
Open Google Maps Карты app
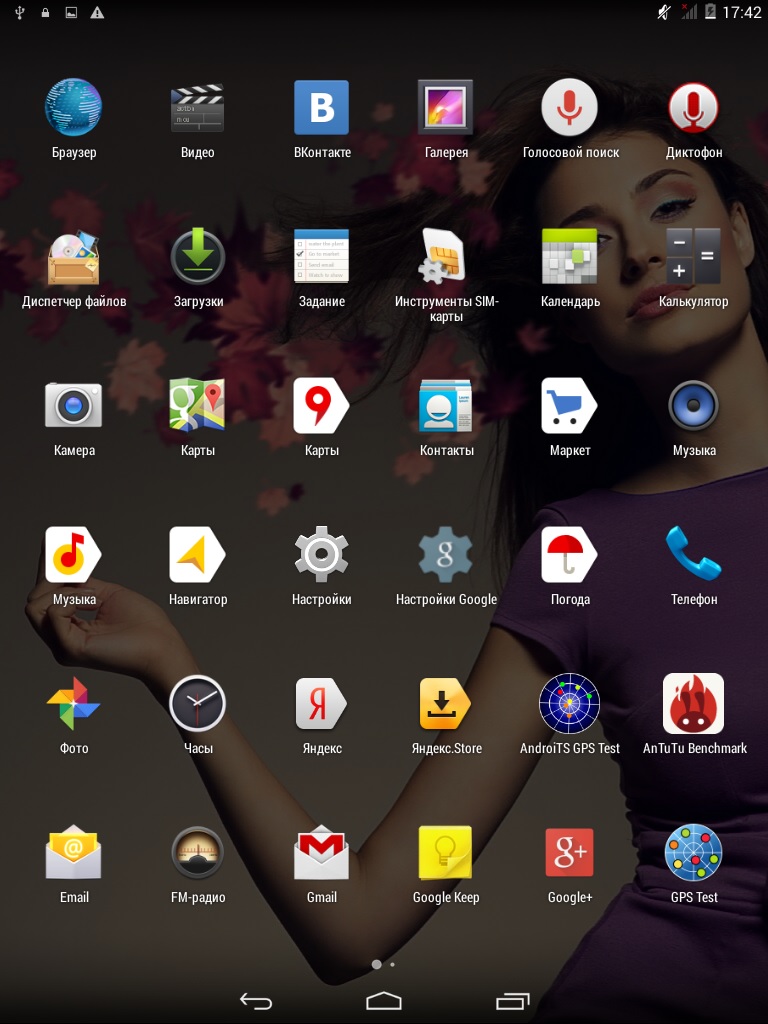tap(197, 405)
